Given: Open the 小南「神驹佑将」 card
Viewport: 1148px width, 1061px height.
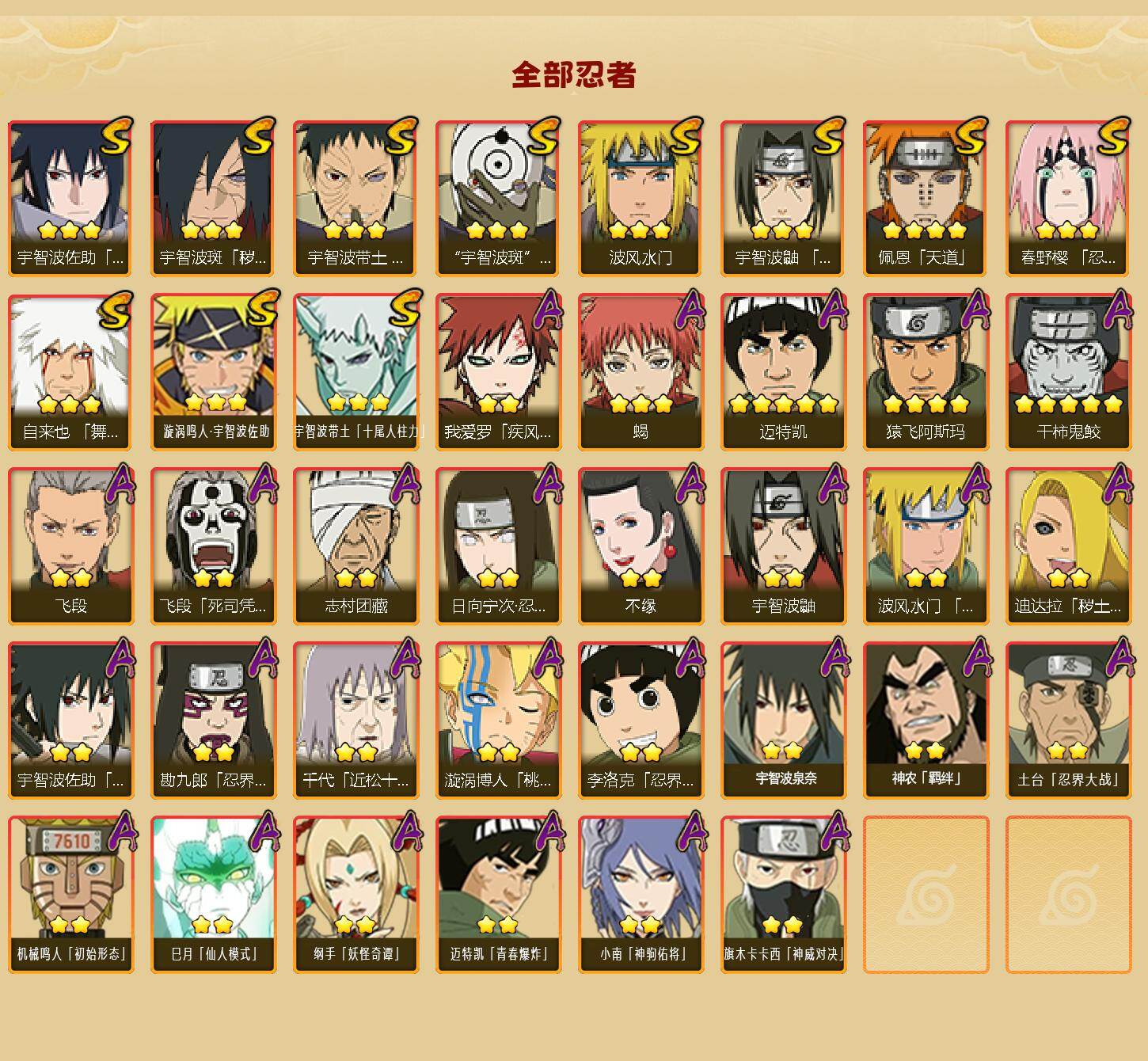Looking at the screenshot, I should click(x=641, y=895).
